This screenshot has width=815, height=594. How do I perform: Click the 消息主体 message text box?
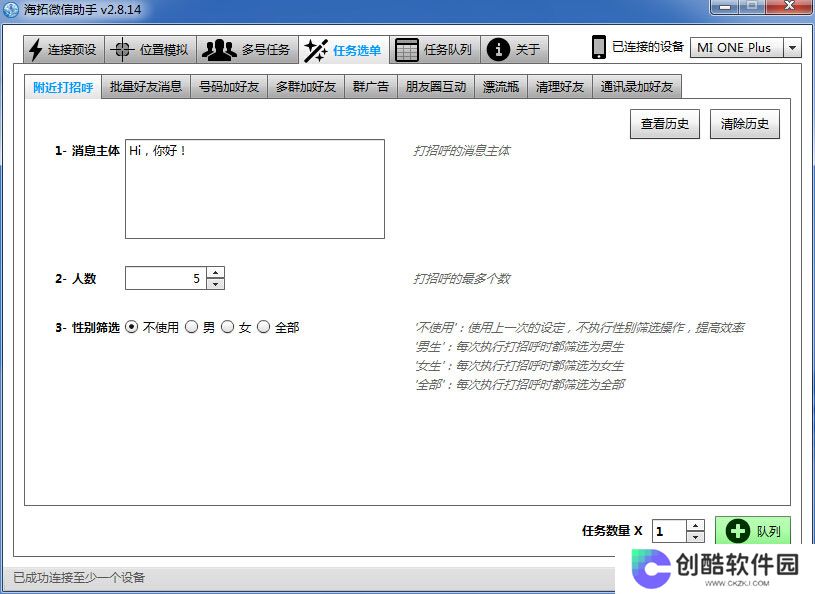point(255,189)
